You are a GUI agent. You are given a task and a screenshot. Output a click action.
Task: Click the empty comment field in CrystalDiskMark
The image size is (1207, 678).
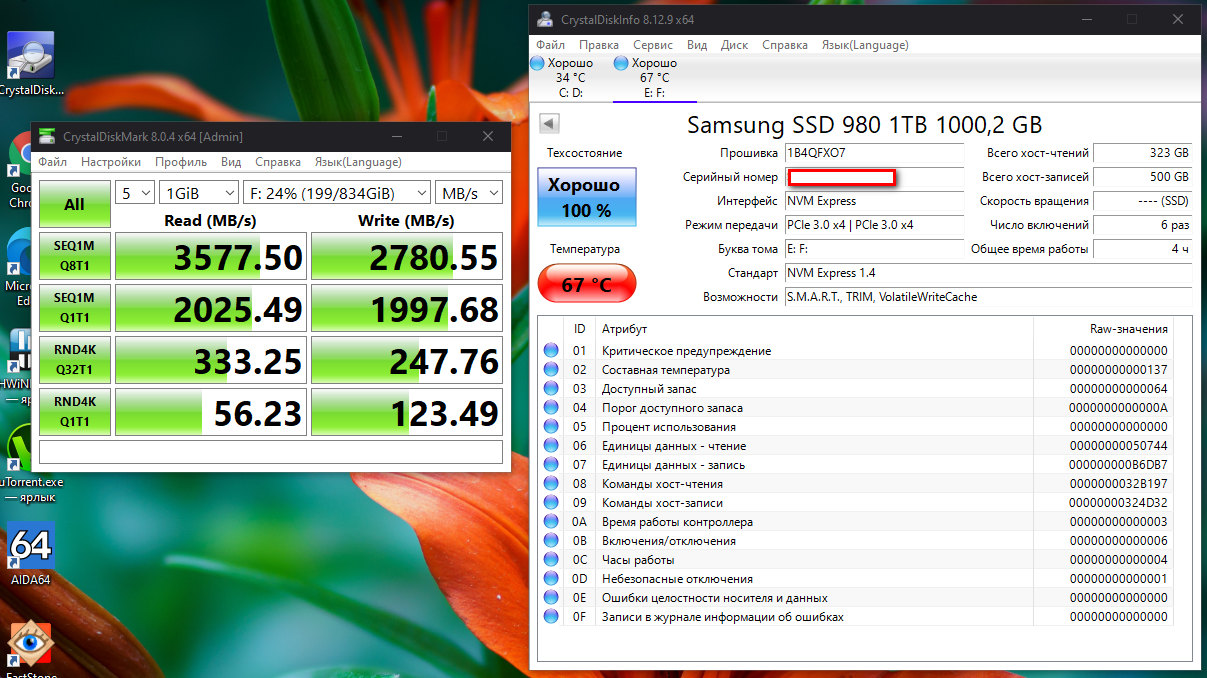tap(271, 452)
